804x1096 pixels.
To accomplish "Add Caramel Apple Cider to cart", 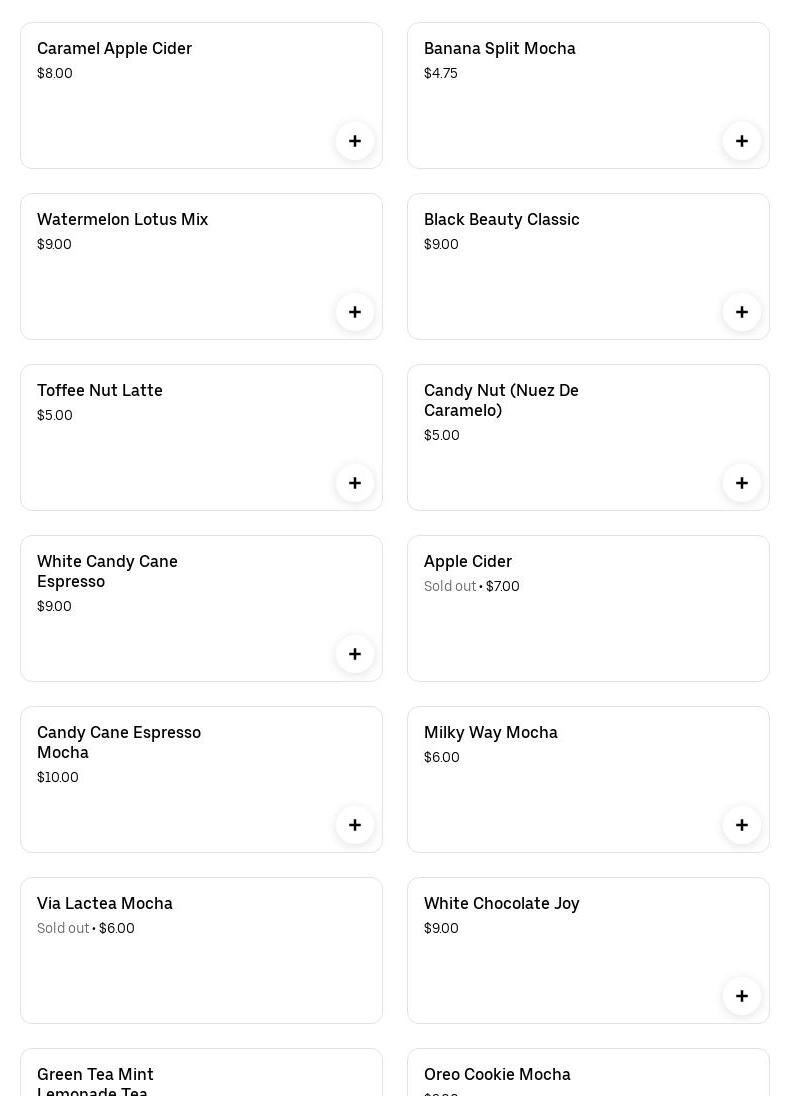I will [355, 141].
